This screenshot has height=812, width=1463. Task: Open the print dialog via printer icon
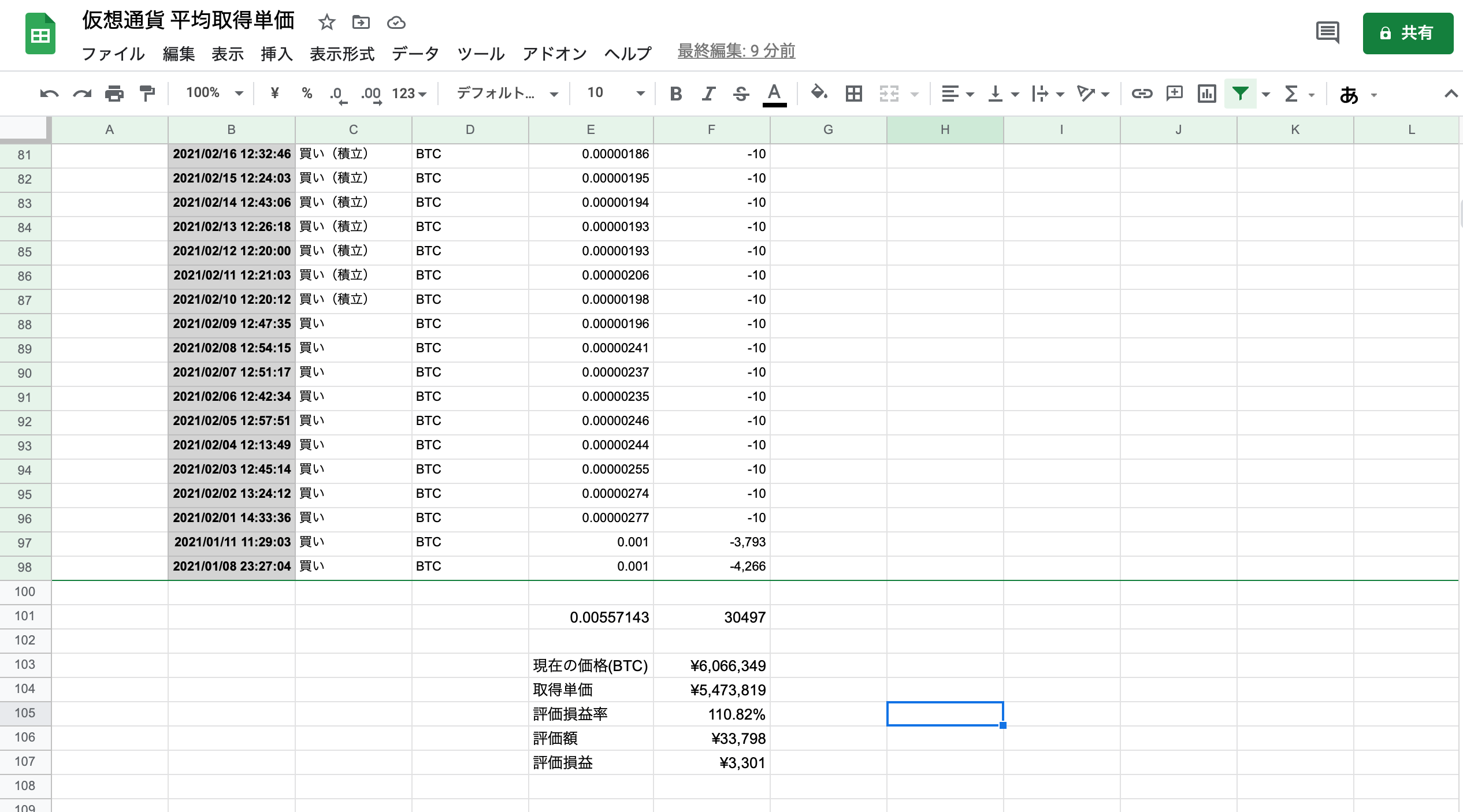click(x=114, y=93)
